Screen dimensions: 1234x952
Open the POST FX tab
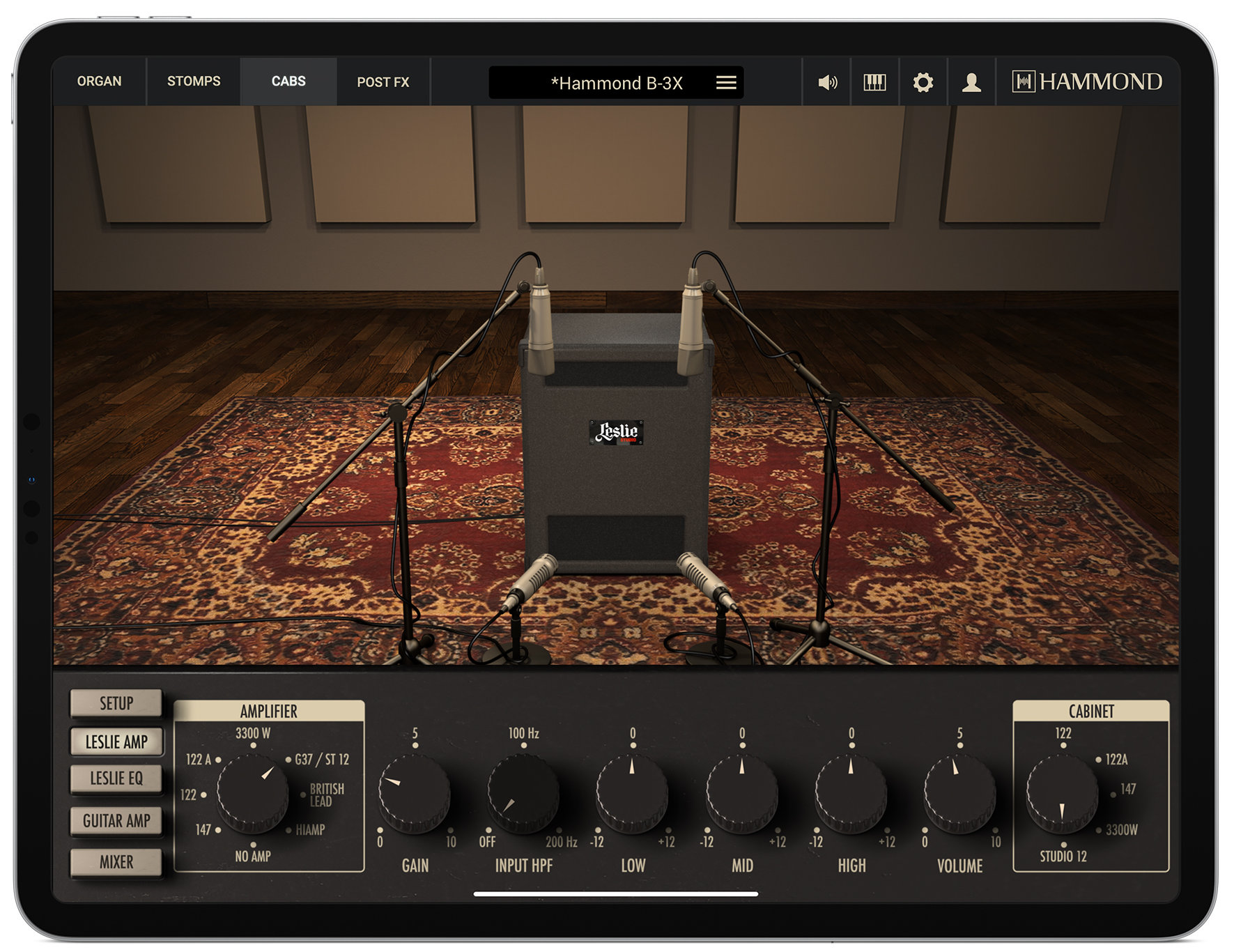click(x=384, y=81)
